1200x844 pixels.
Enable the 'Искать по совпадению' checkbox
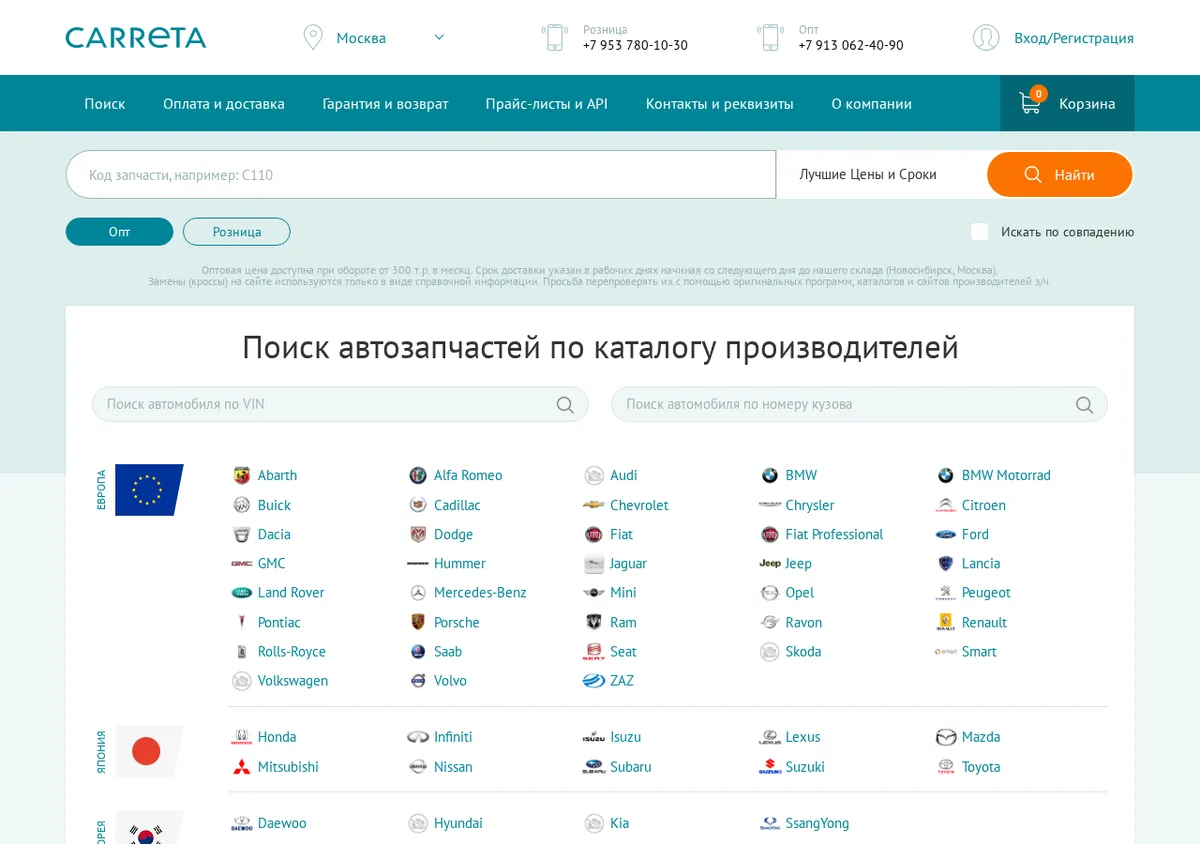[980, 232]
